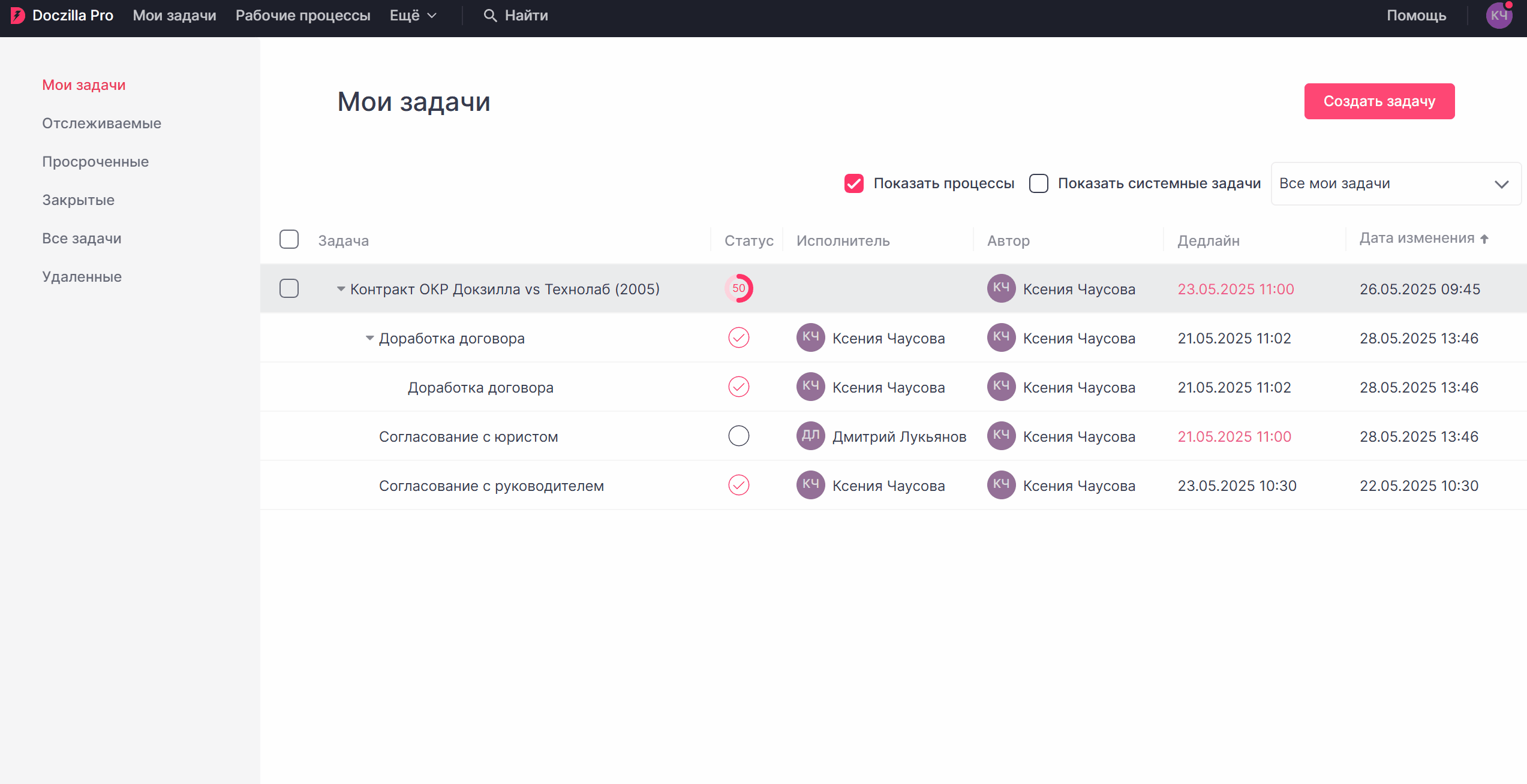Click status checkmark for Согласование с руководителем

[x=739, y=486]
